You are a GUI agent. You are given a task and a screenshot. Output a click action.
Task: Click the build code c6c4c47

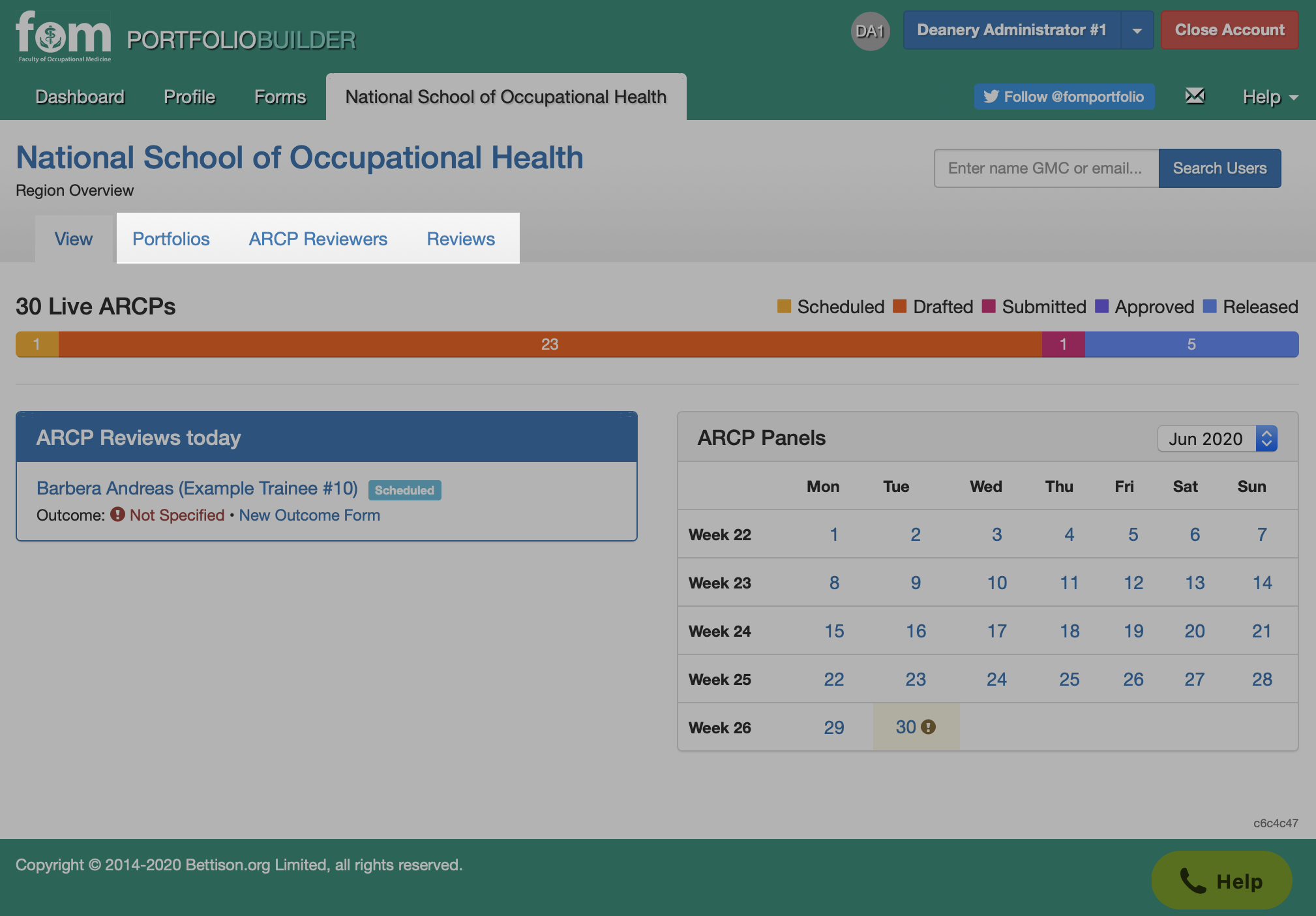[x=1275, y=823]
